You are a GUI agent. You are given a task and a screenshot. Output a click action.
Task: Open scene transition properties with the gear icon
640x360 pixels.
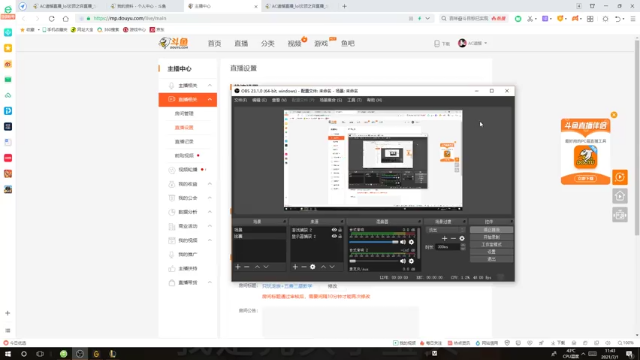462,238
